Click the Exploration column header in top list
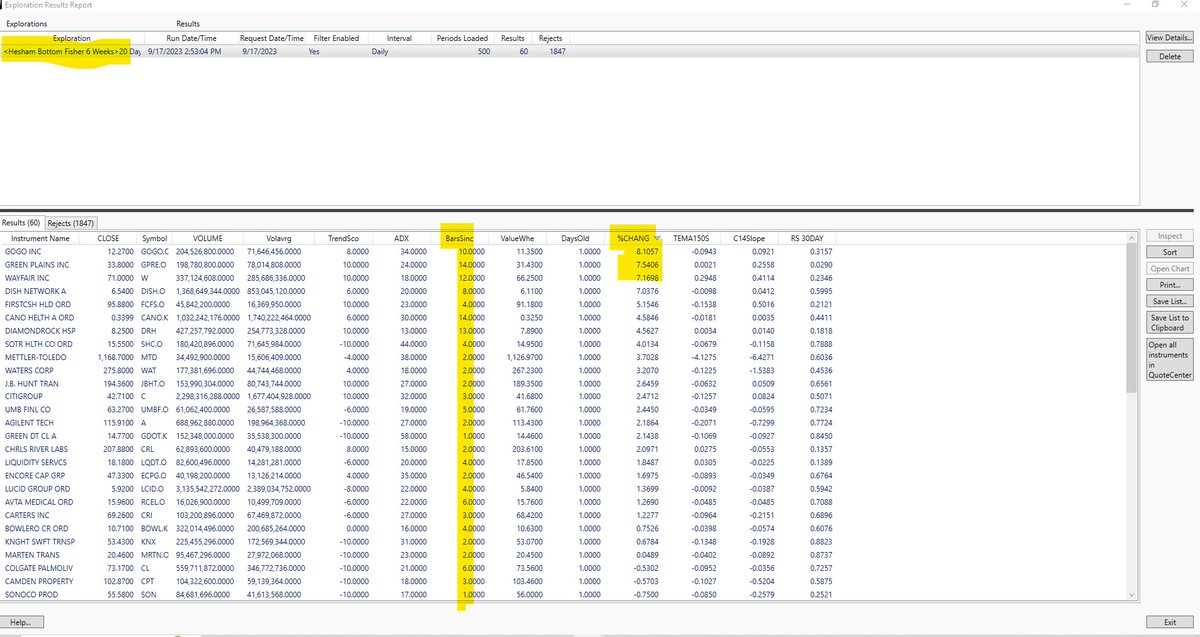The image size is (1200, 637). (x=72, y=37)
